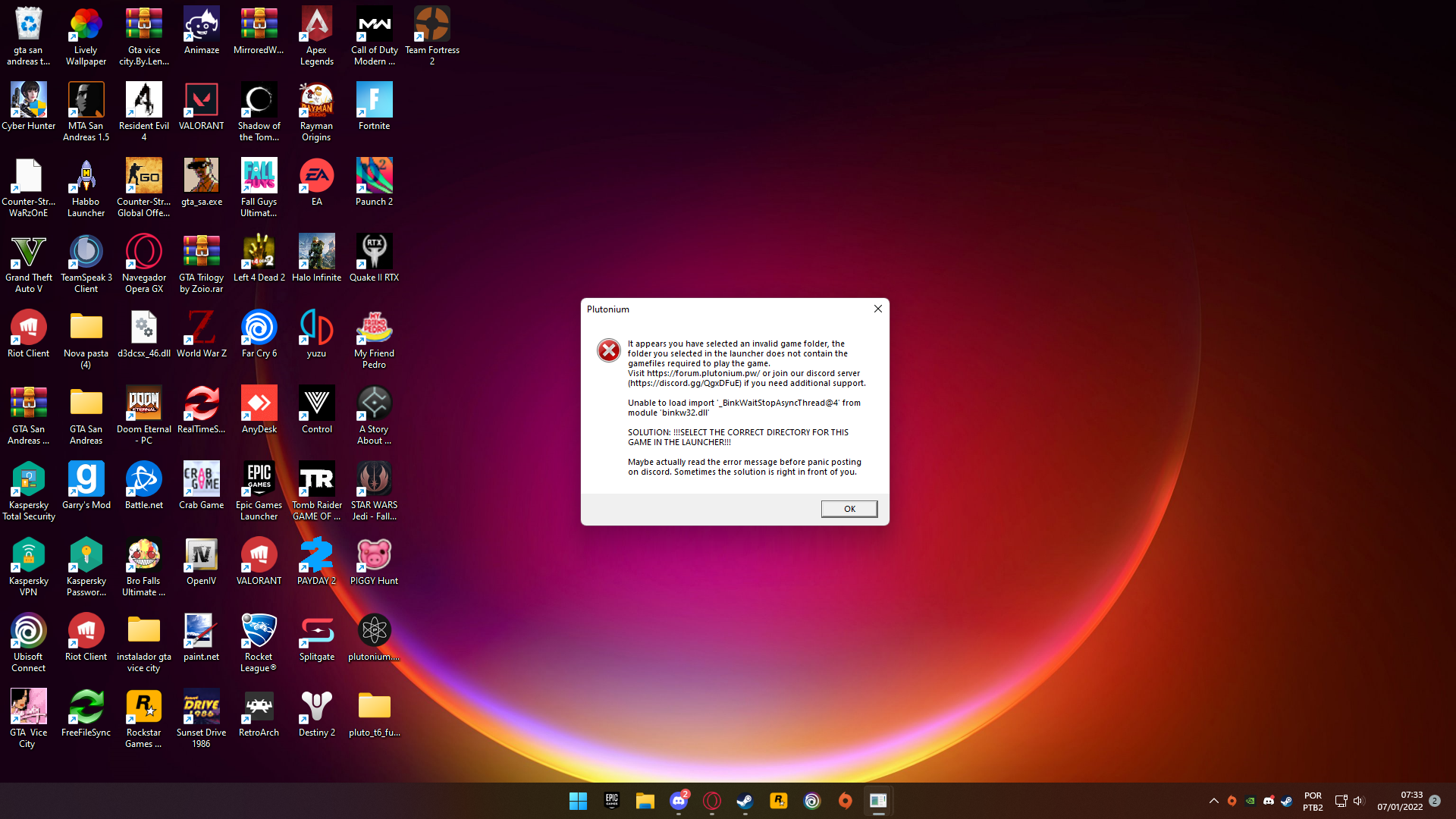Open File Explorer from the taskbar
1456x819 pixels.
[645, 801]
